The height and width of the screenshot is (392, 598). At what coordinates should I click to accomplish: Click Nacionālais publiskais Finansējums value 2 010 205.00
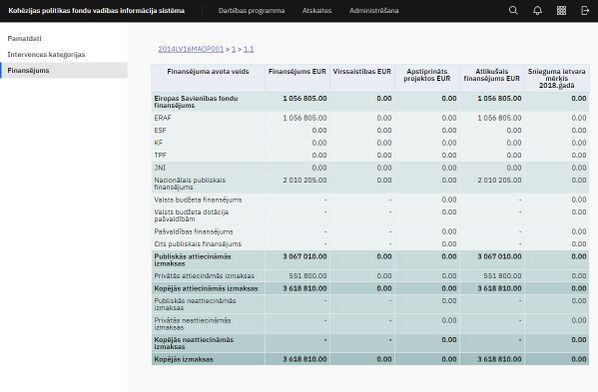point(305,180)
